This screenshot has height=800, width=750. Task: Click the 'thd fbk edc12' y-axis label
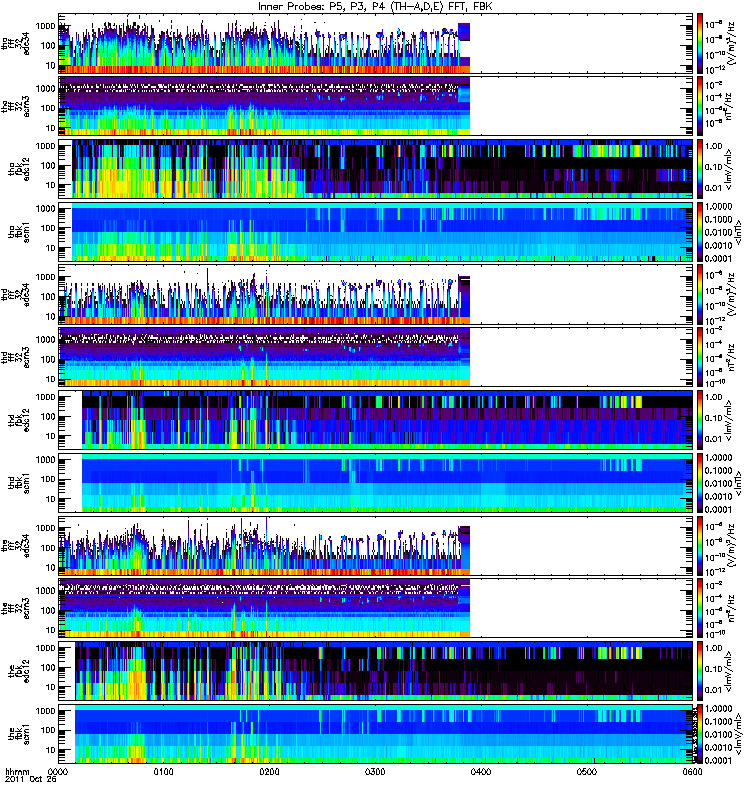pos(19,420)
